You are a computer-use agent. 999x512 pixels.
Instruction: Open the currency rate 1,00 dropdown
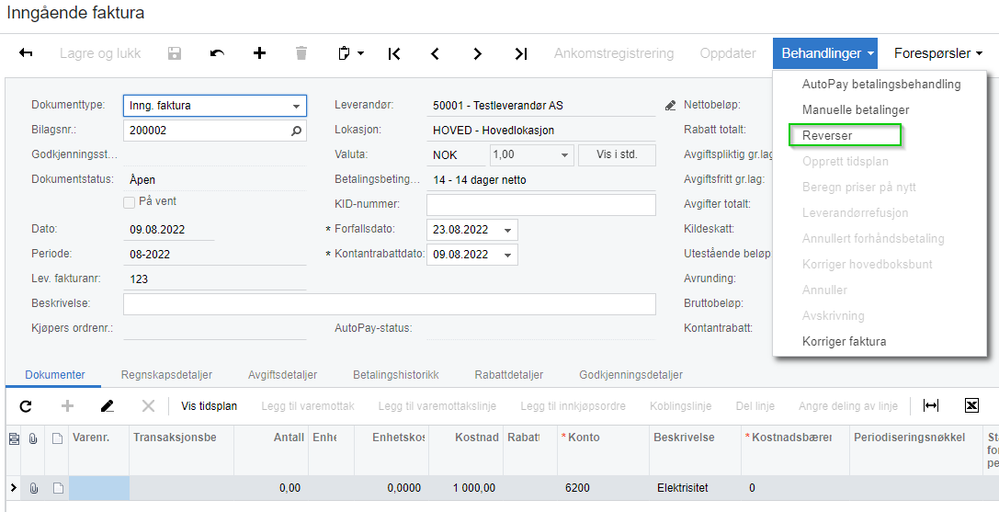(564, 155)
